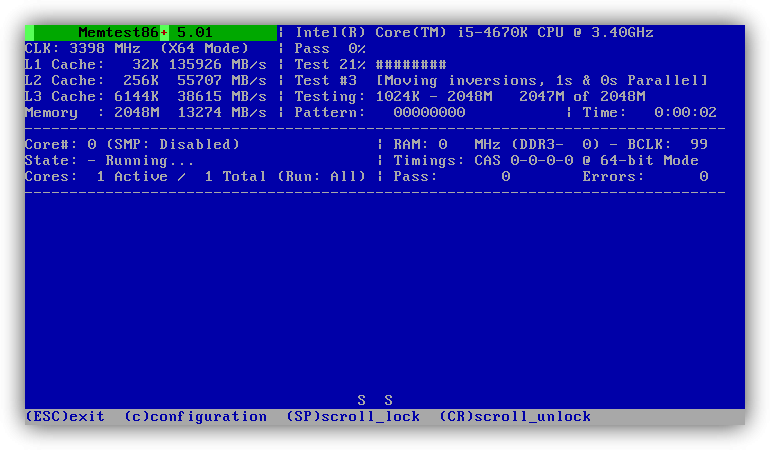The image size is (770, 450).
Task: Click the (Run: All) label
Action: tap(321, 176)
